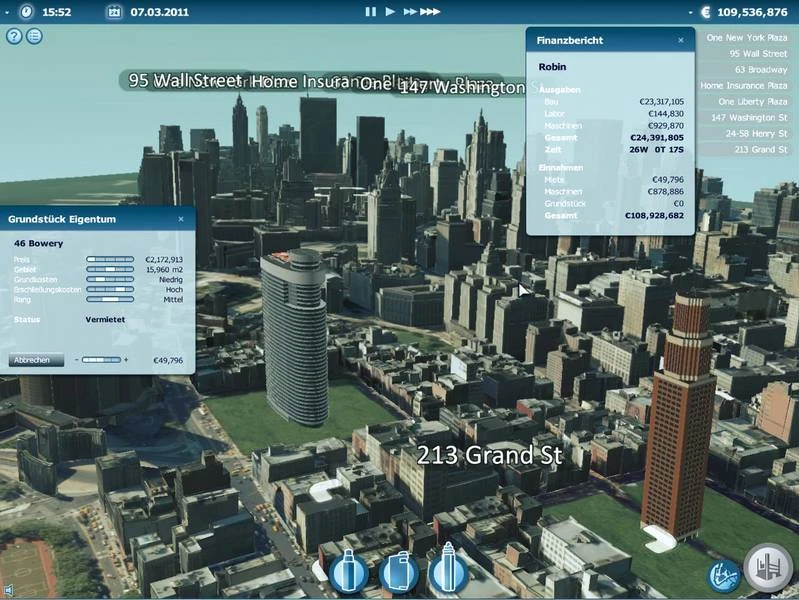
Task: Click the 26W 0T 17S time value
Action: click(656, 149)
